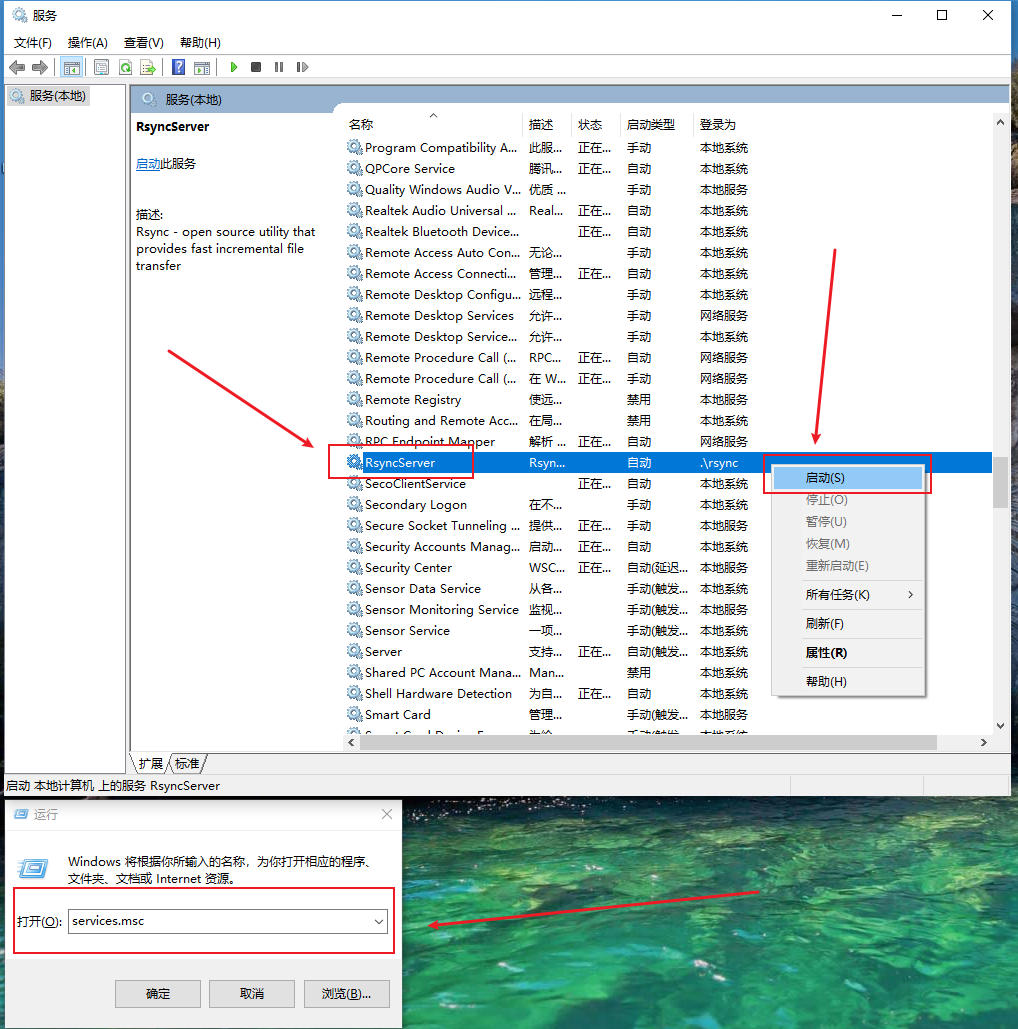Viewport: 1018px width, 1029px height.
Task: Click 浏览(B)... in the Run dialog
Action: click(347, 994)
